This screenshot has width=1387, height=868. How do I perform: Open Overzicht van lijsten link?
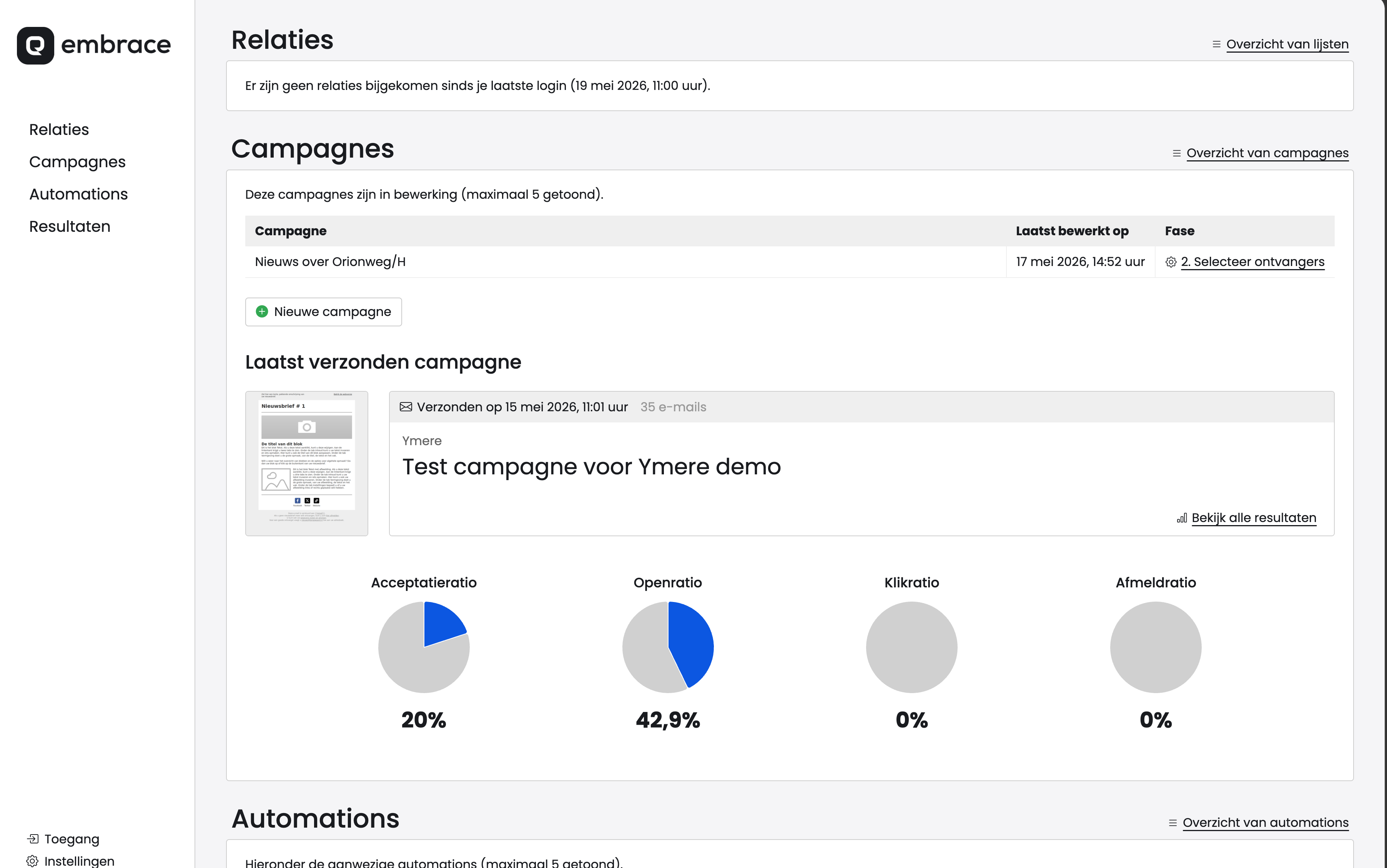(x=1287, y=44)
